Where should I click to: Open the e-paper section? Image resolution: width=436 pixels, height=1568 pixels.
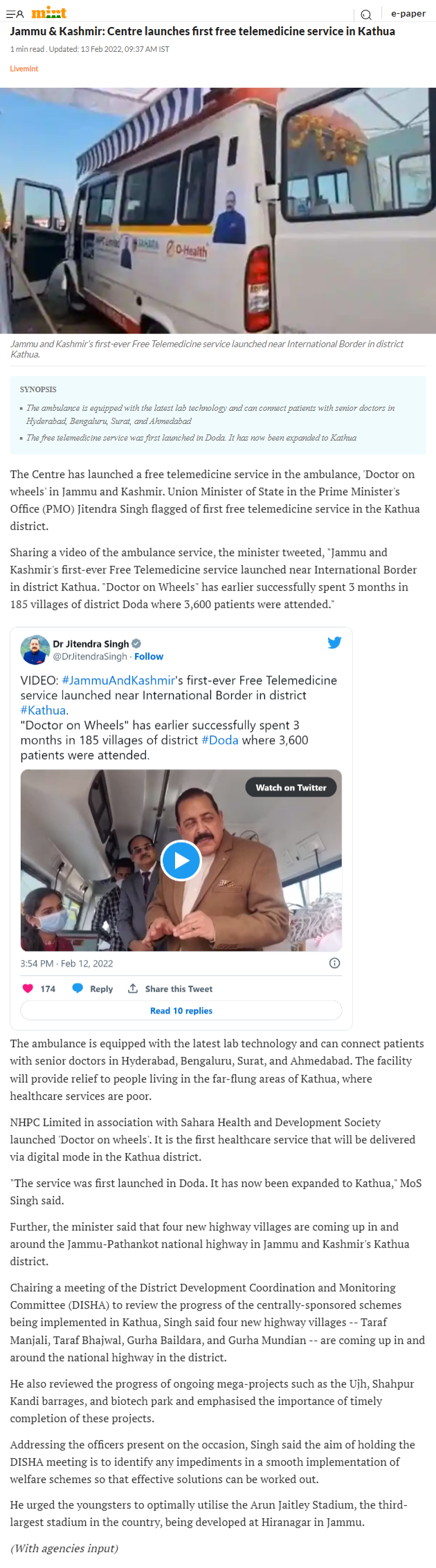click(408, 13)
